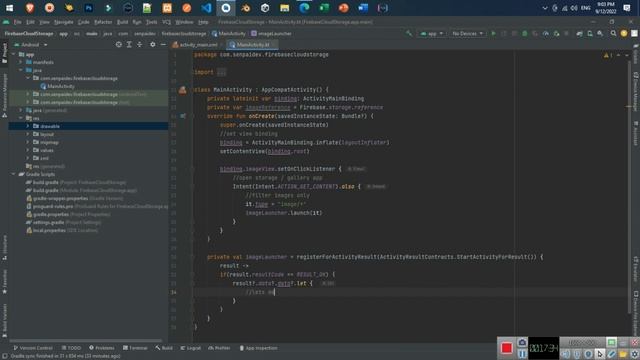Click the yellow account avatar icon in the toolbar
Screen dimensions: 640x360
tap(624, 33)
